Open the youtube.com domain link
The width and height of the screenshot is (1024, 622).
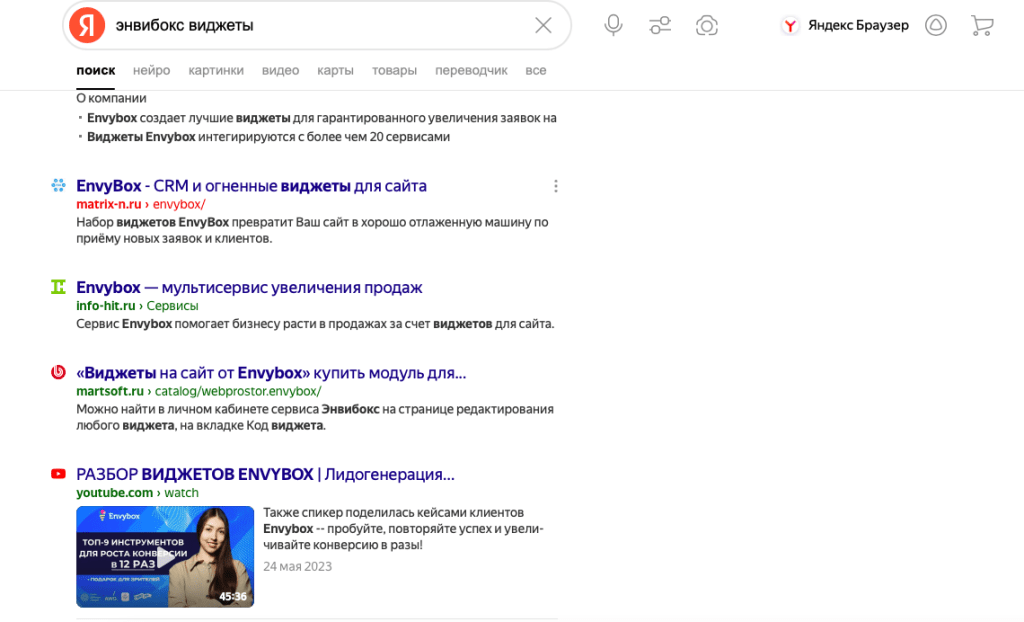(114, 493)
